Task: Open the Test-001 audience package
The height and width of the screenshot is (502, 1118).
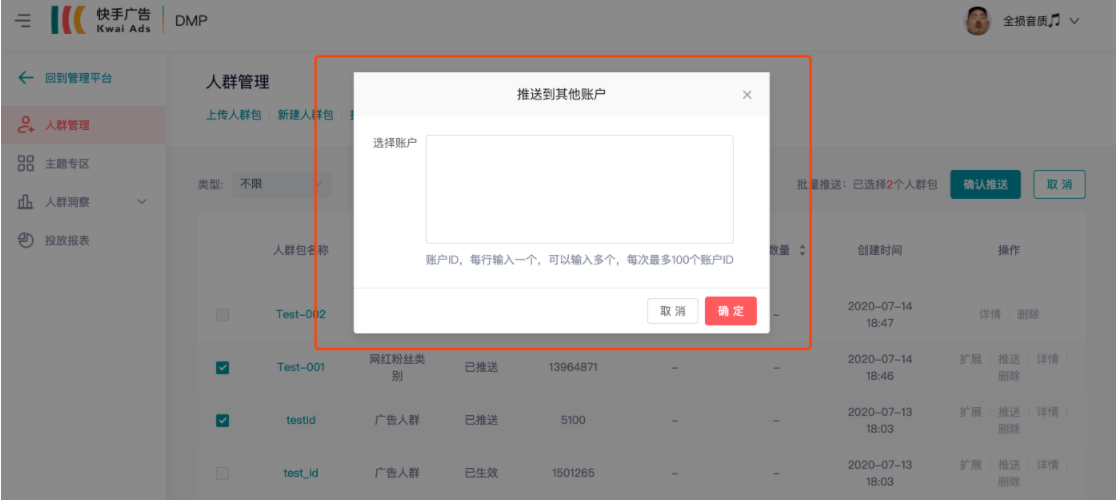Action: [x=301, y=367]
